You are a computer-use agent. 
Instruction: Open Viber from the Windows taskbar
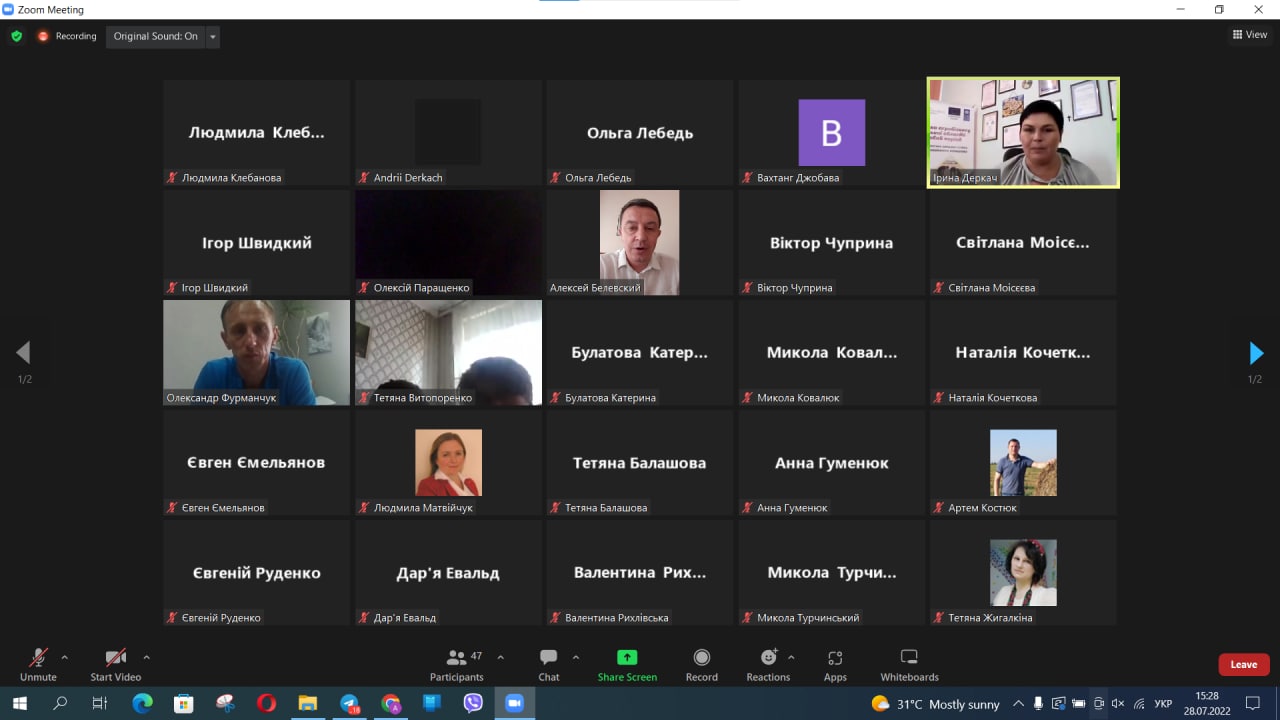pos(473,703)
